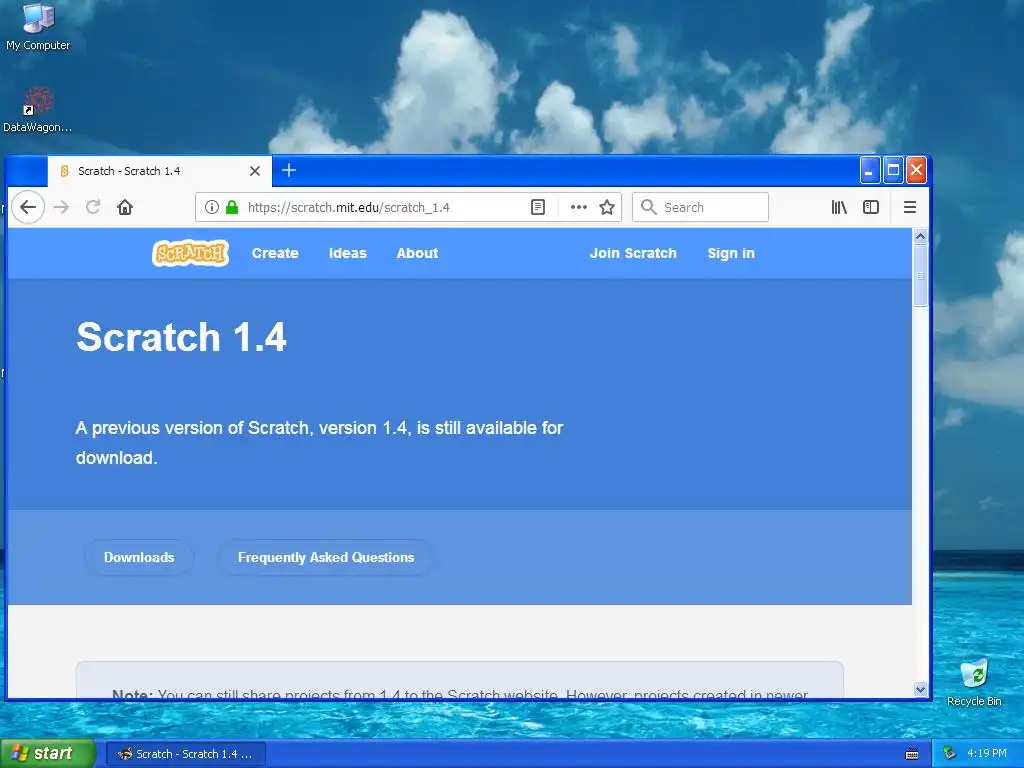Click the Scratch logo

[x=190, y=253]
